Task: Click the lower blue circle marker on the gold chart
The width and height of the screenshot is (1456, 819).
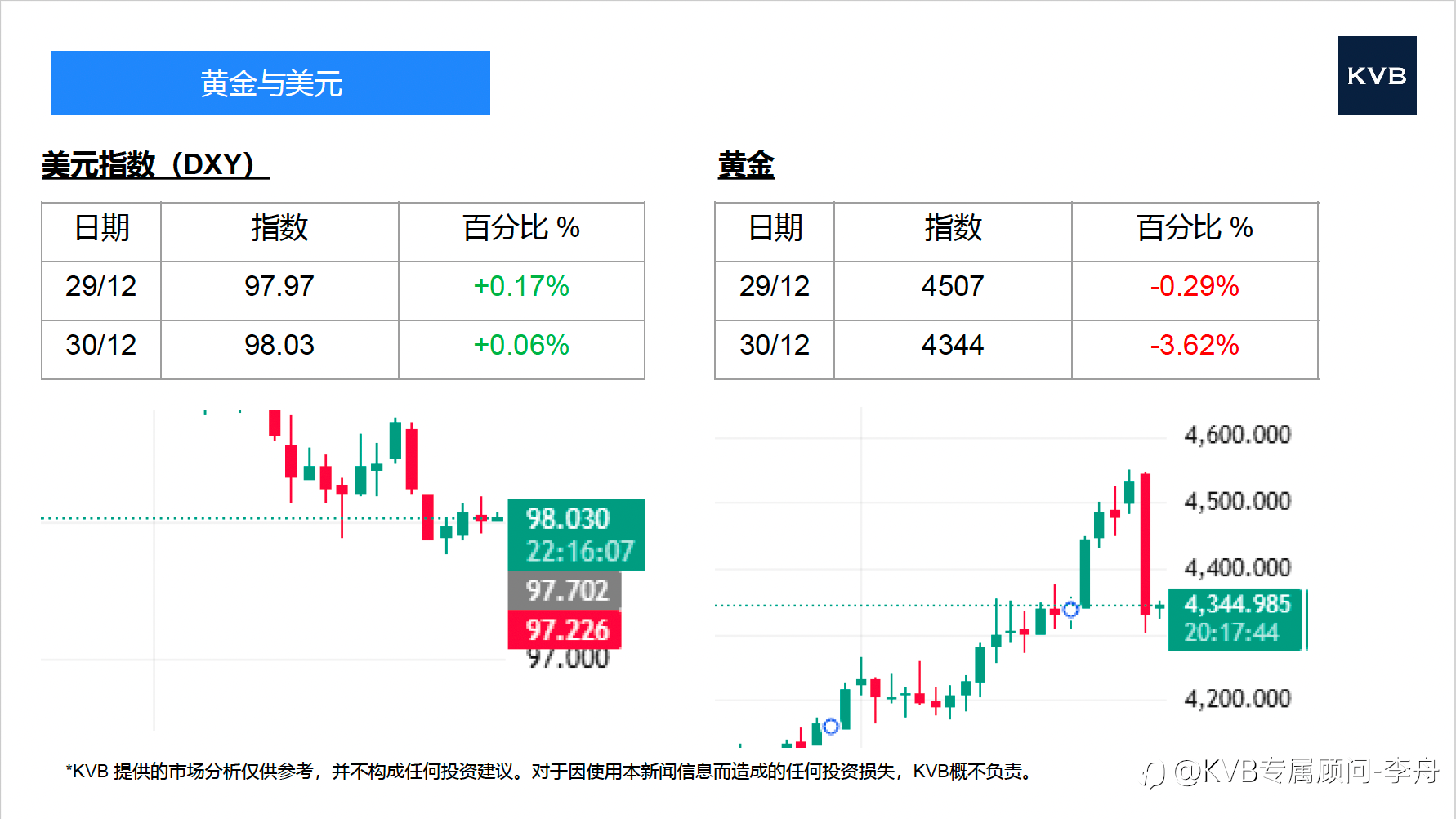Action: [x=831, y=726]
